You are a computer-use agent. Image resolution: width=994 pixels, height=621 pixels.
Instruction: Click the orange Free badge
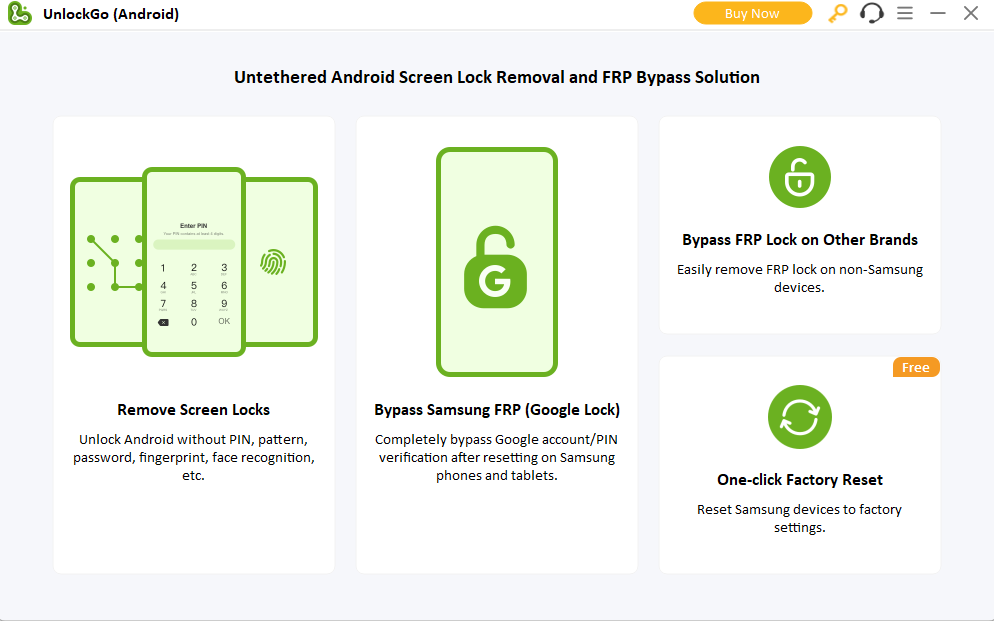[915, 368]
